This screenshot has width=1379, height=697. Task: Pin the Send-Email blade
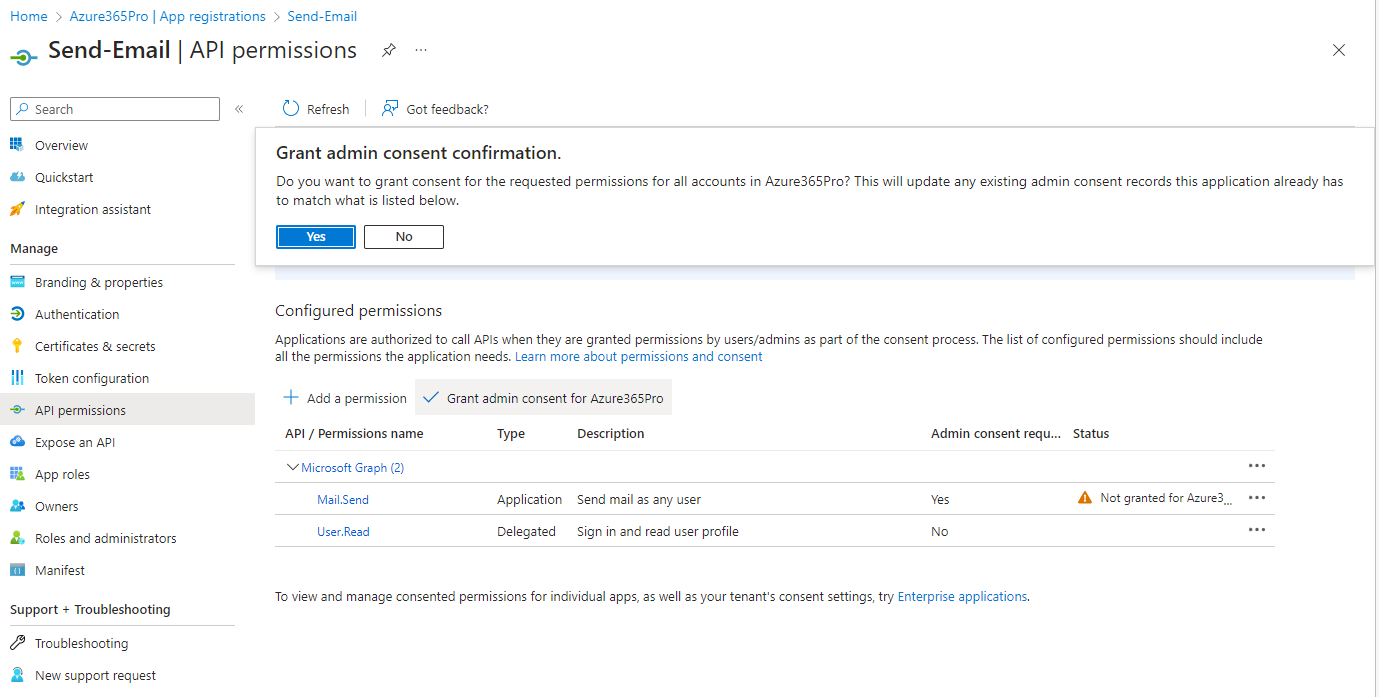[x=389, y=50]
